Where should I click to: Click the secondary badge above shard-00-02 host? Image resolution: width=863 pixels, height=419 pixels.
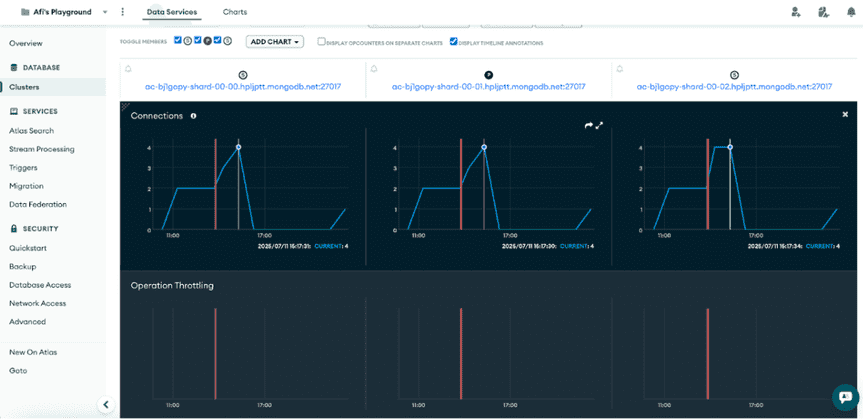[734, 75]
